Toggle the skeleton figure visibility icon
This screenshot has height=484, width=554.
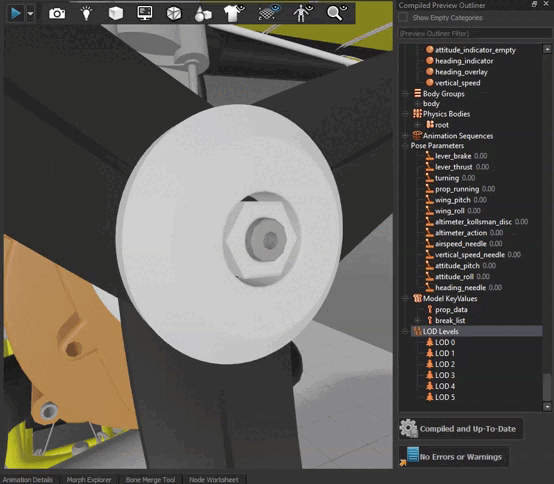[303, 13]
